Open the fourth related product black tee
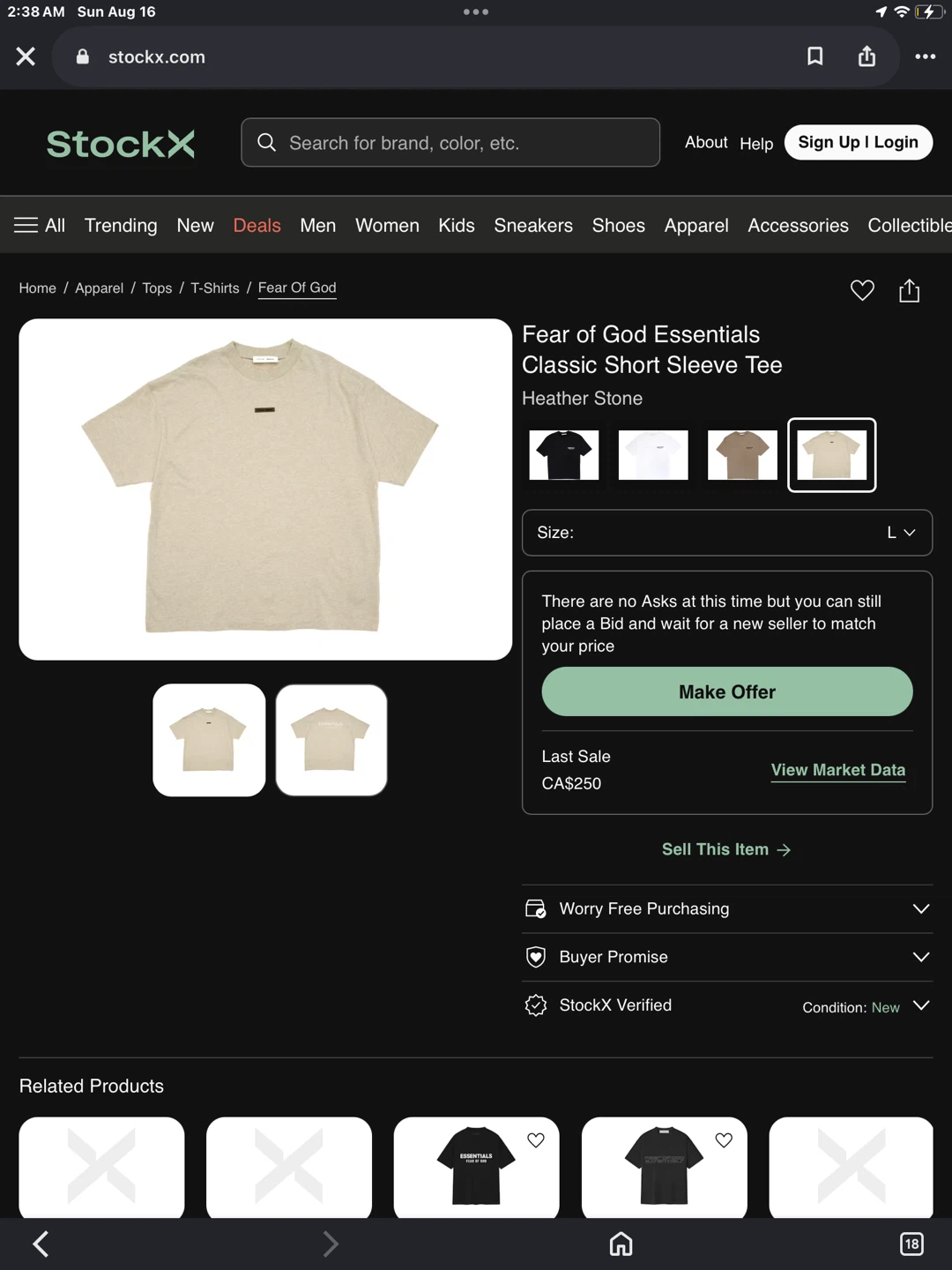 coord(664,1168)
